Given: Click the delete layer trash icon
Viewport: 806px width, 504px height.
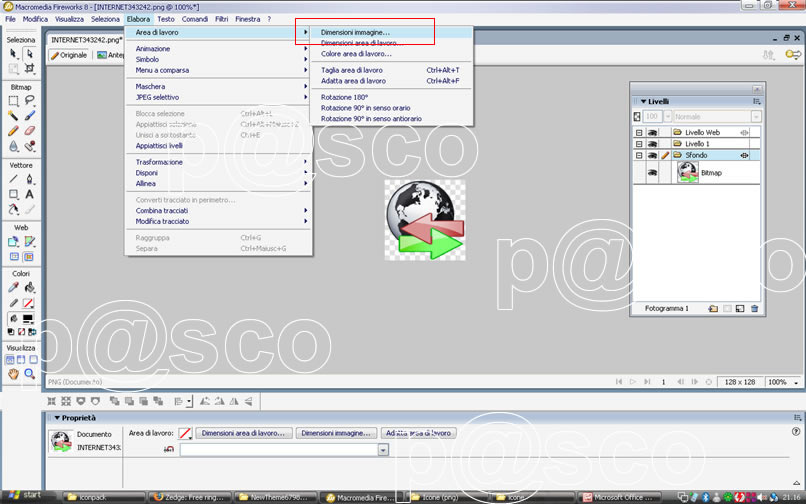Looking at the screenshot, I should (754, 309).
